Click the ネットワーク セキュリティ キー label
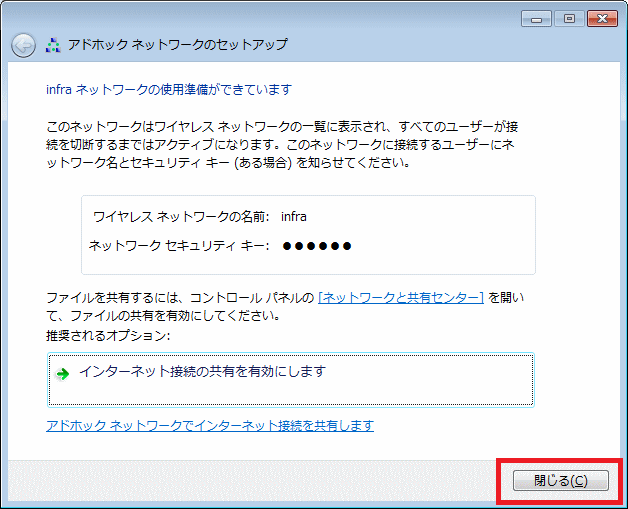Screen dimensions: 628x509 point(179,245)
